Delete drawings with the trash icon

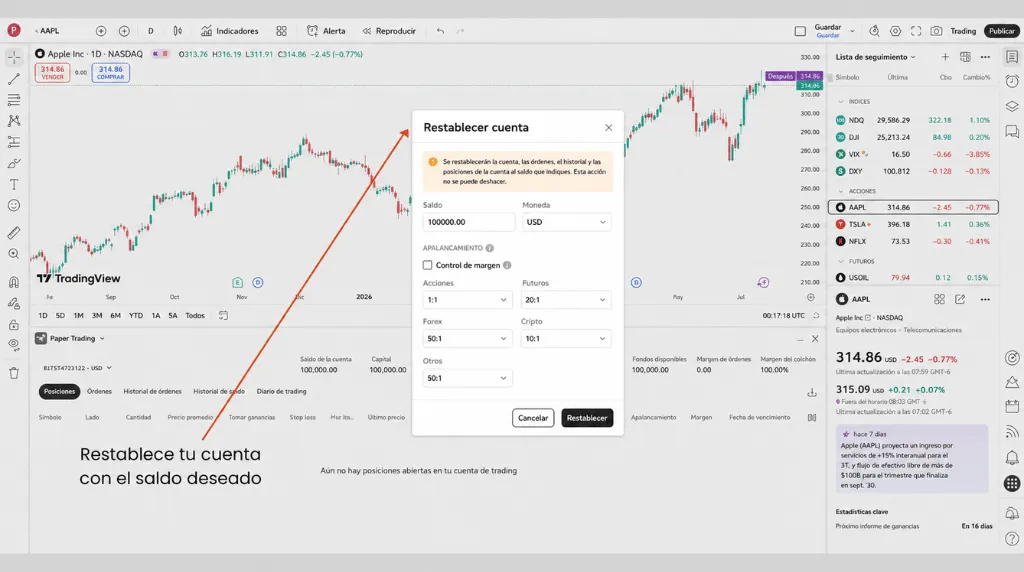click(14, 373)
